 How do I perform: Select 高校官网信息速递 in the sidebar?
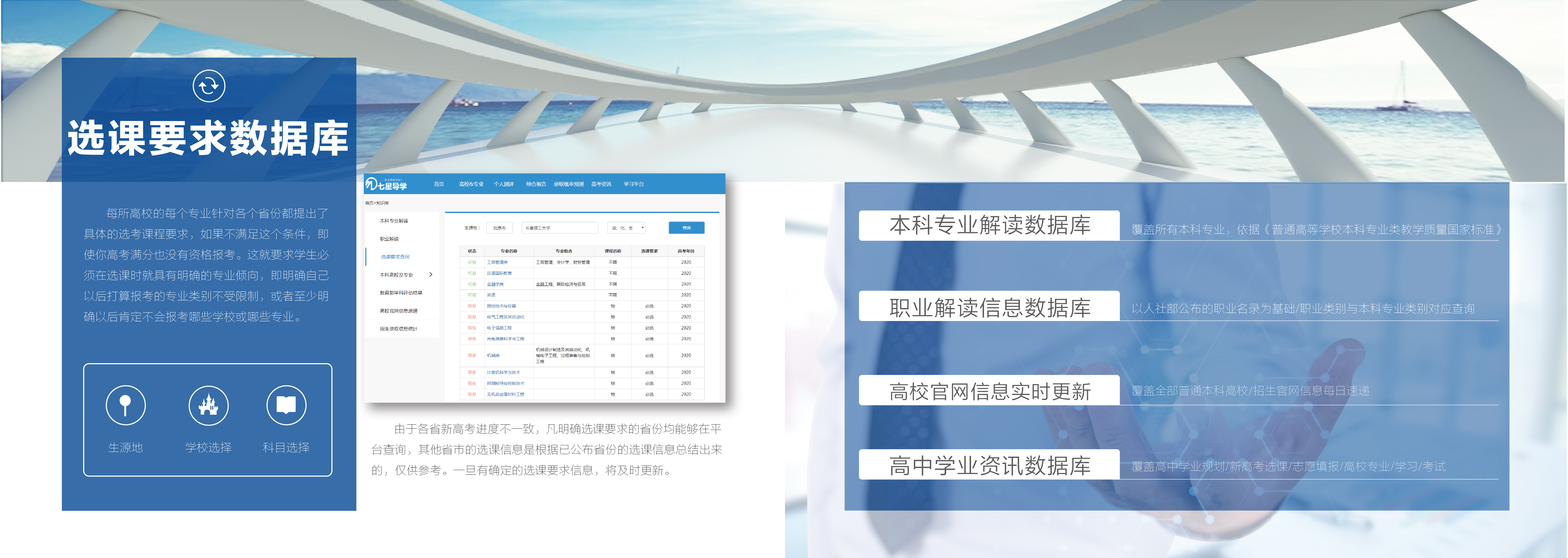399,311
